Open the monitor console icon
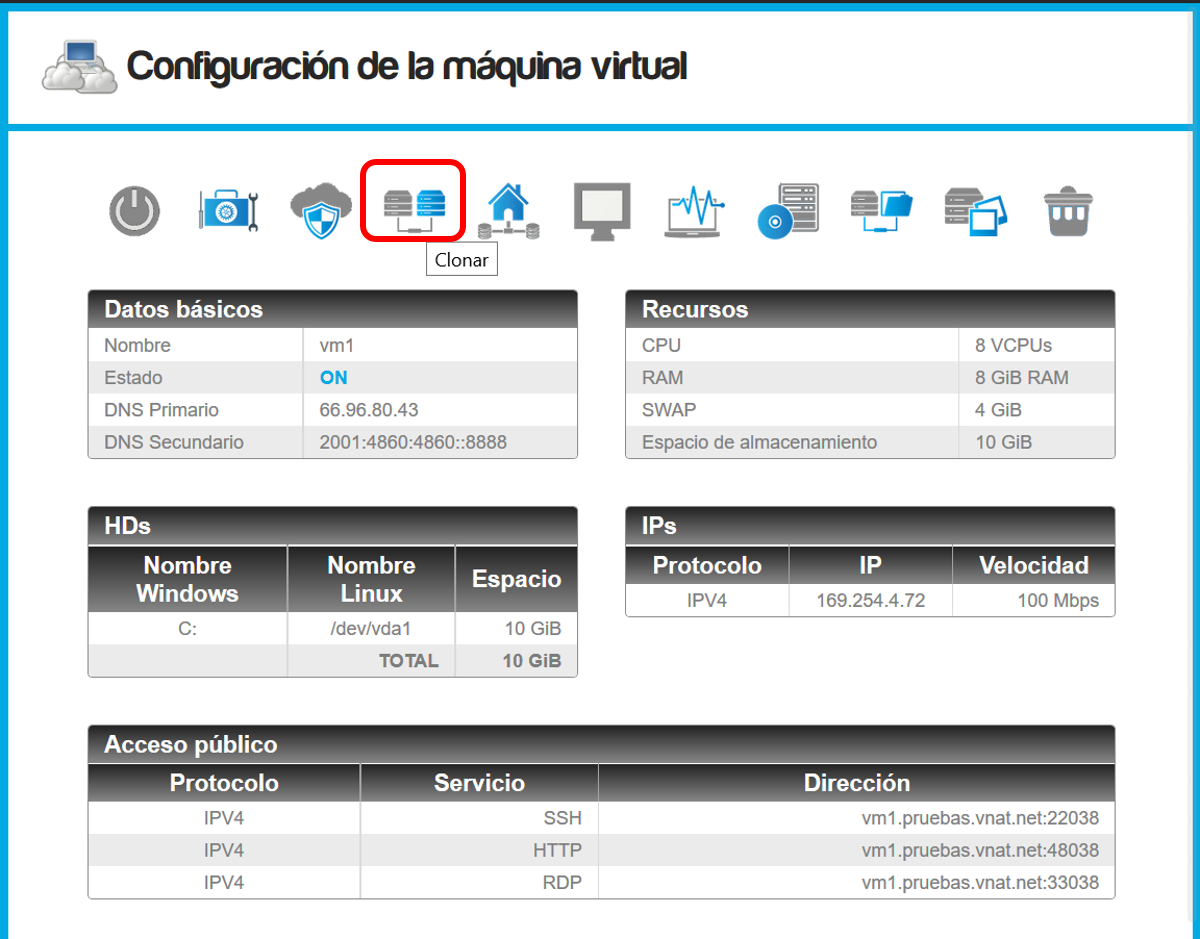Viewport: 1200px width, 939px height. point(602,211)
